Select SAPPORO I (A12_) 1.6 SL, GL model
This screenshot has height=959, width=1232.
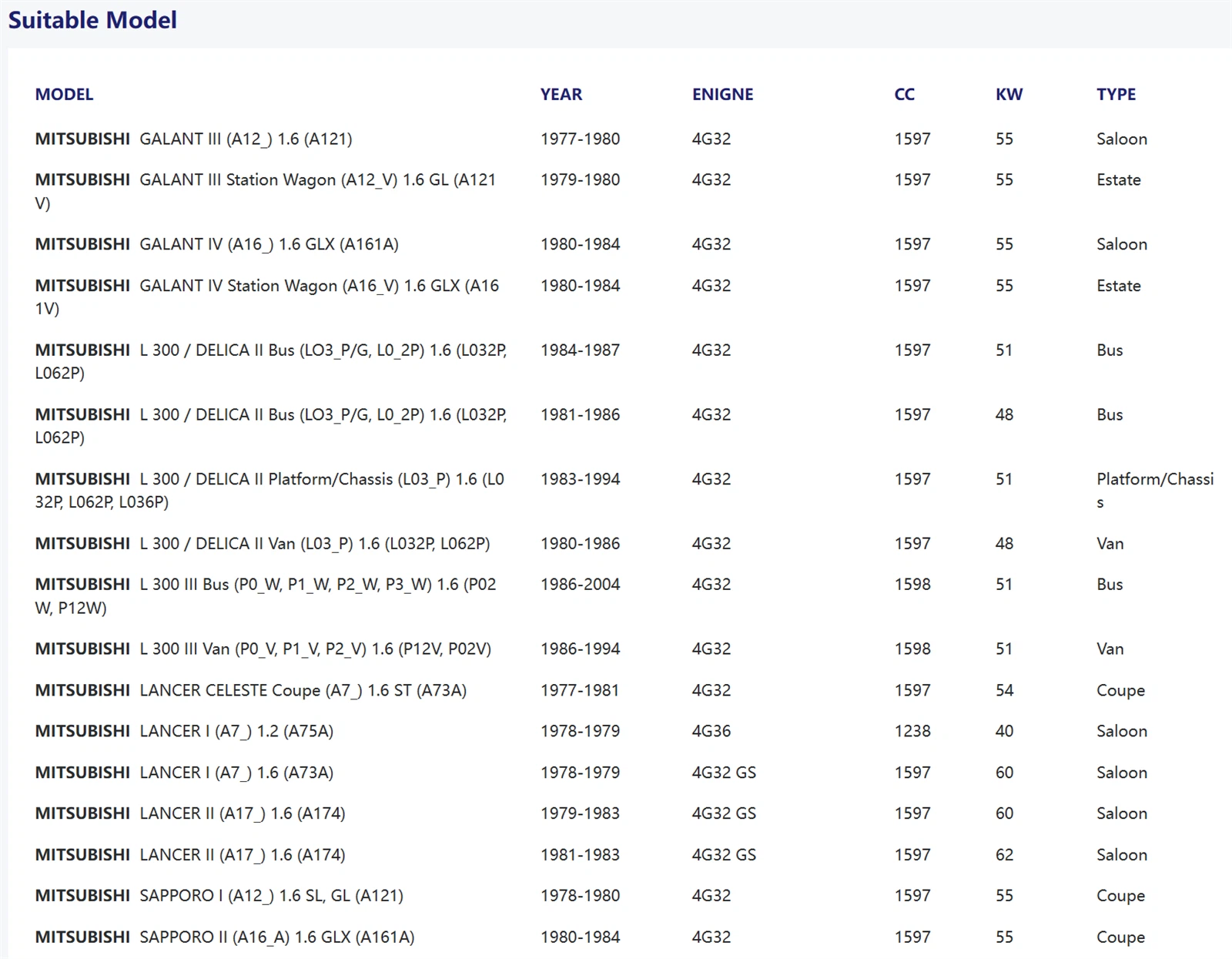point(219,896)
